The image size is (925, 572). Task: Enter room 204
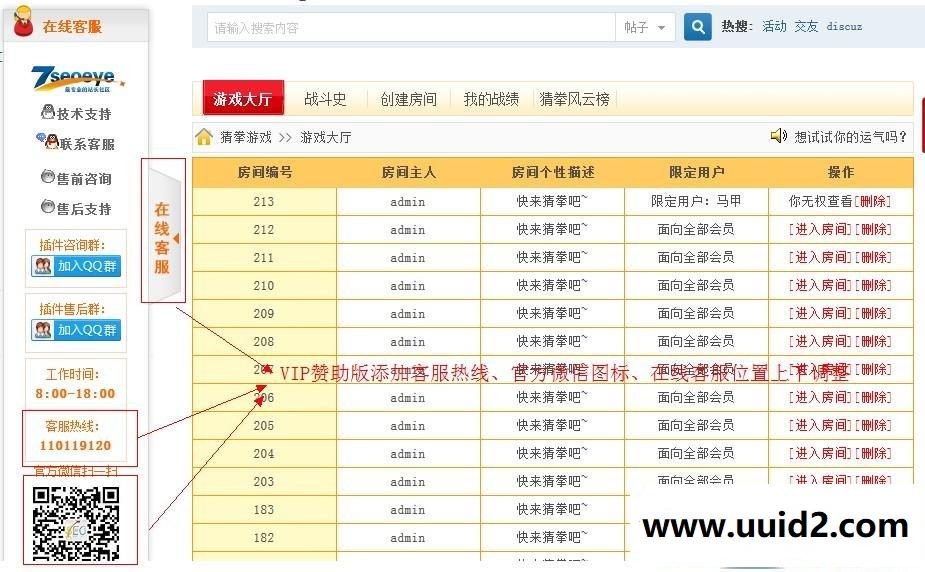point(820,453)
